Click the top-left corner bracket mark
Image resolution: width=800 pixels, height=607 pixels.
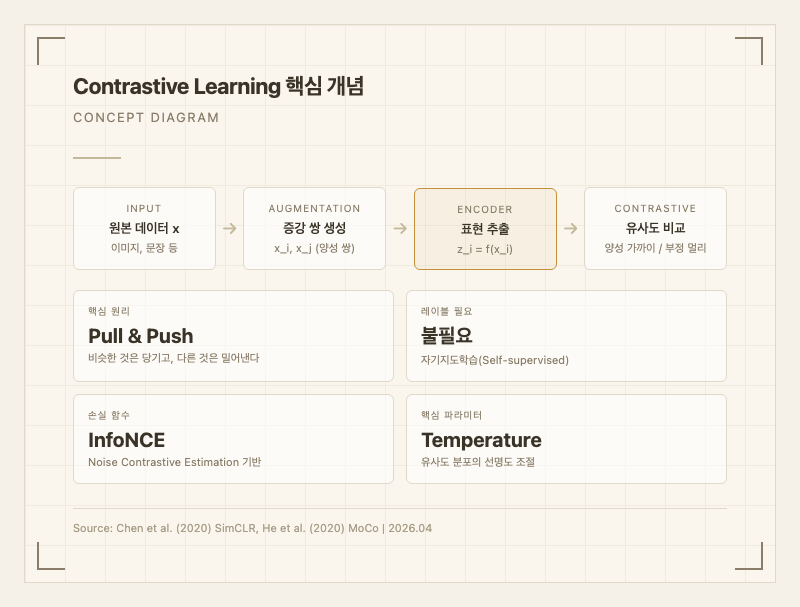tap(48, 48)
